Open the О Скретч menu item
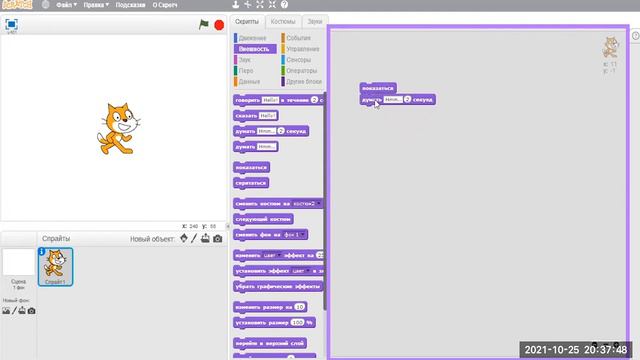Viewport: 640px width, 360px height. tap(165, 5)
